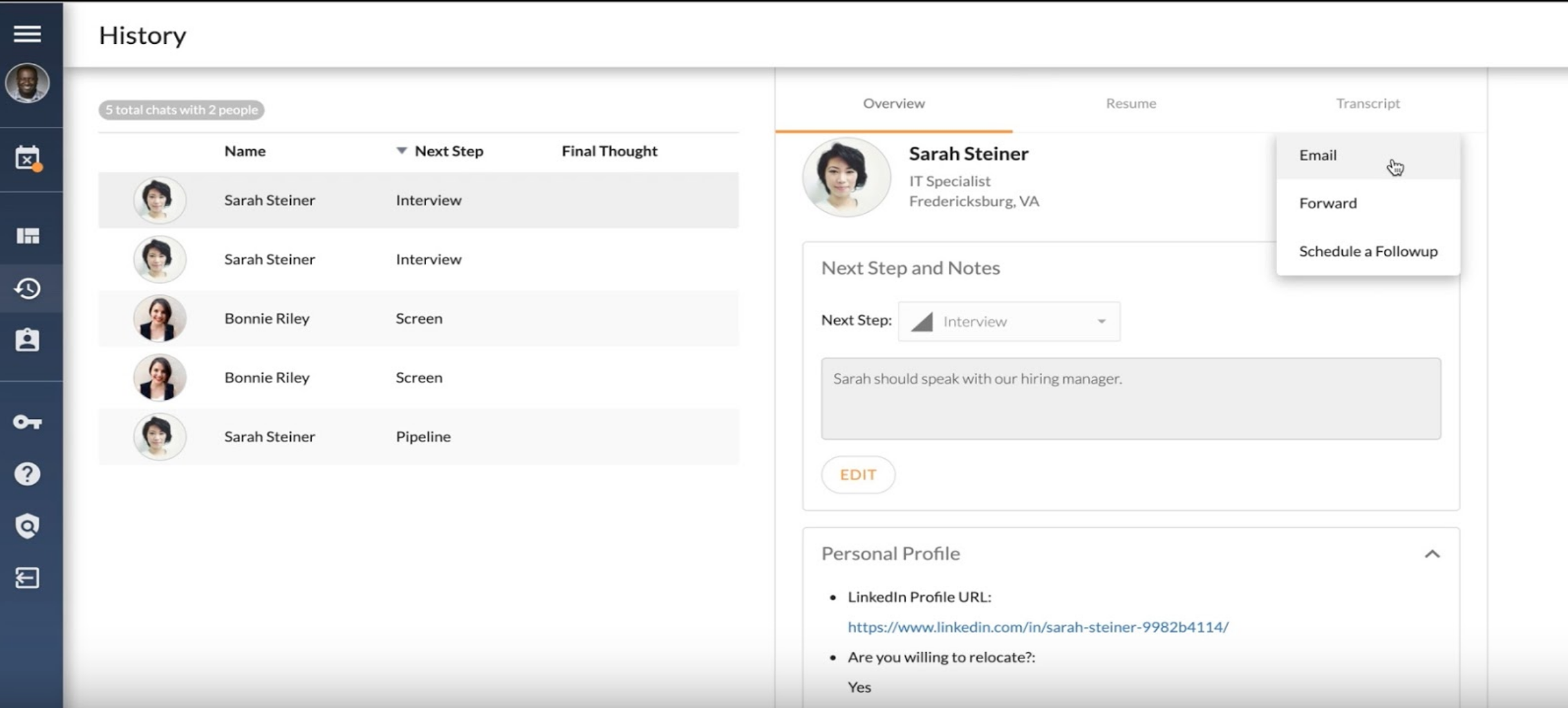The height and width of the screenshot is (708, 1568).
Task: Choose Email from the actions menu
Action: [x=1368, y=155]
